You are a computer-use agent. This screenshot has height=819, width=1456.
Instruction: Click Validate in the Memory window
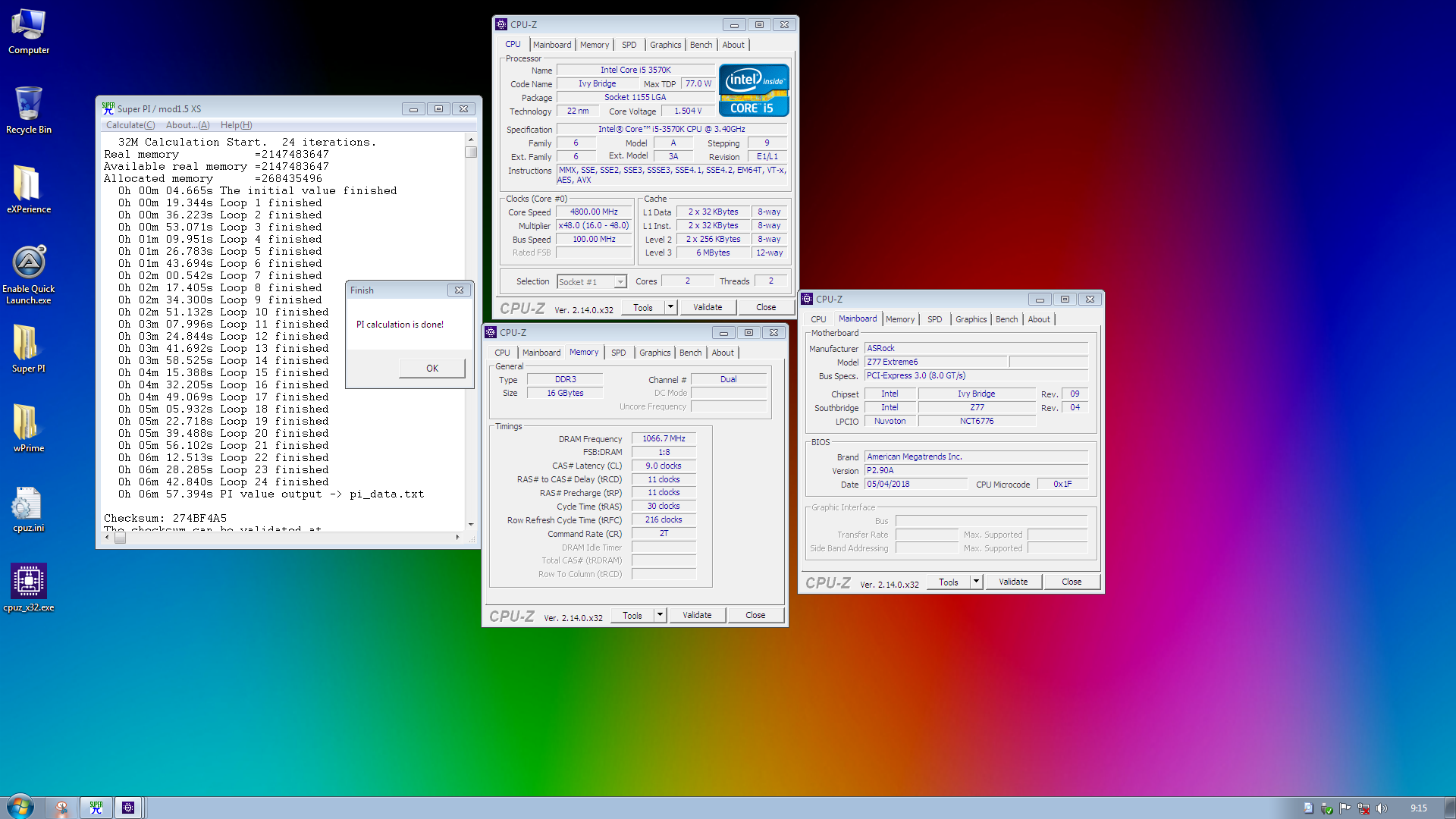tap(697, 615)
